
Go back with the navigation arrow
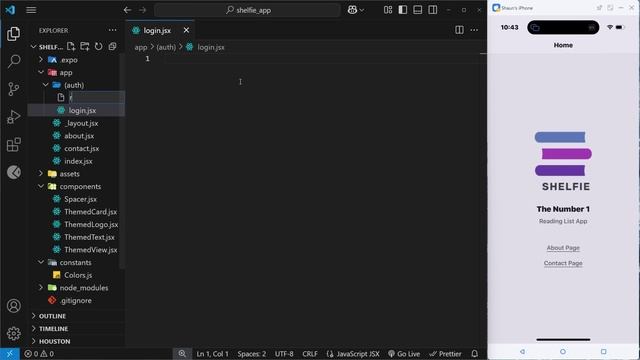pos(127,10)
